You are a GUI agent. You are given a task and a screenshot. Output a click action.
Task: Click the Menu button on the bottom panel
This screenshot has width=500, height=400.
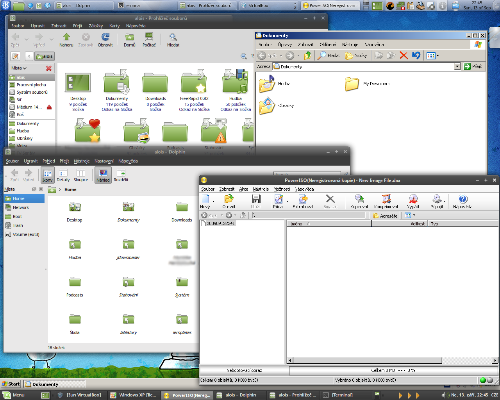14,395
